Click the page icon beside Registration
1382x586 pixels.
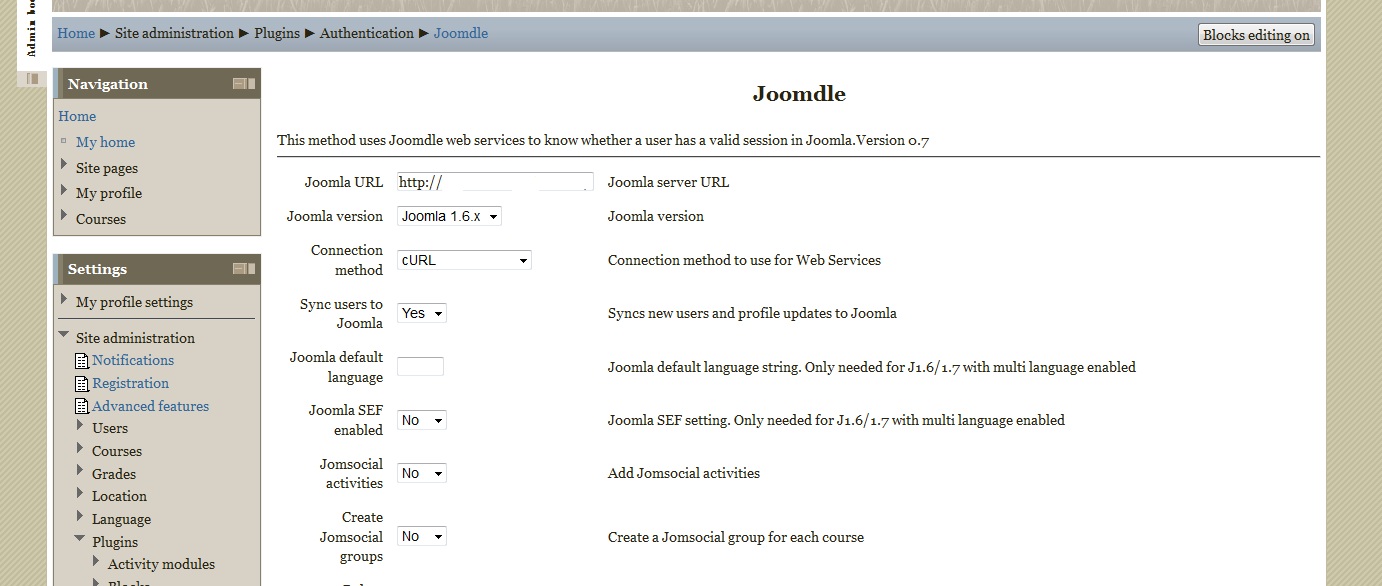82,384
